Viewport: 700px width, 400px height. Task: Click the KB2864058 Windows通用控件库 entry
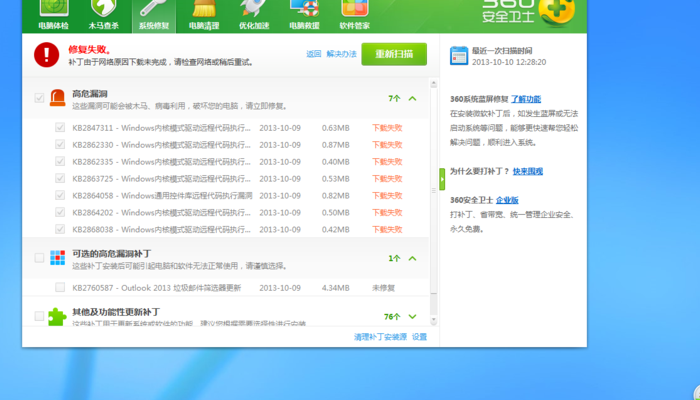(162, 196)
